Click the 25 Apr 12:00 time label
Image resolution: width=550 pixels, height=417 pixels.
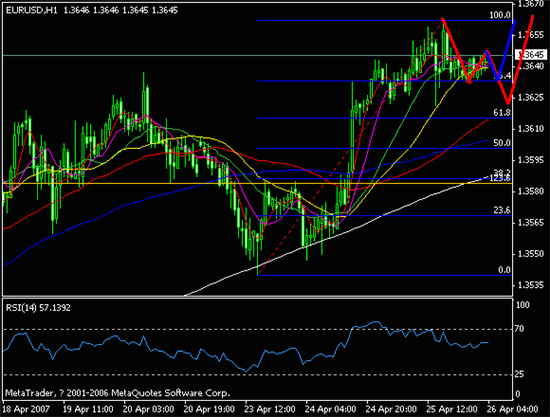click(x=452, y=409)
